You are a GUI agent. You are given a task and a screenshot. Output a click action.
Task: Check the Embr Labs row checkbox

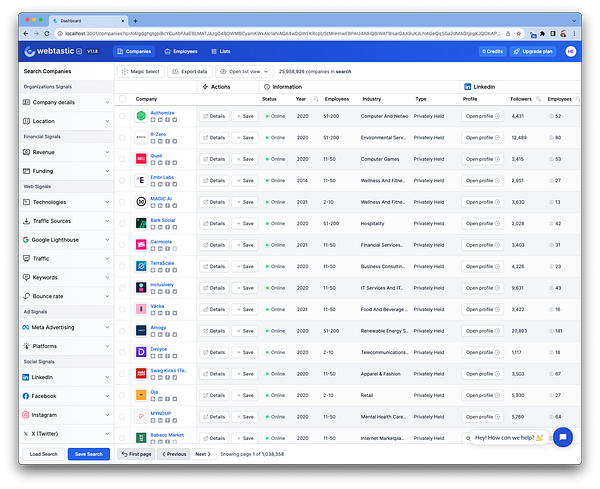coord(122,180)
